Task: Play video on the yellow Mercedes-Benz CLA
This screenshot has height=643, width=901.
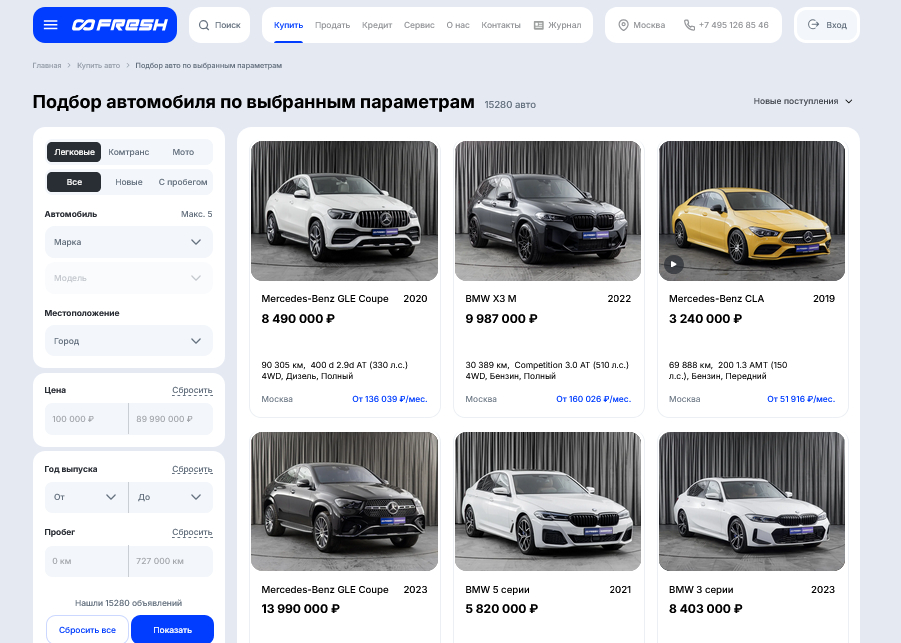Action: click(674, 265)
